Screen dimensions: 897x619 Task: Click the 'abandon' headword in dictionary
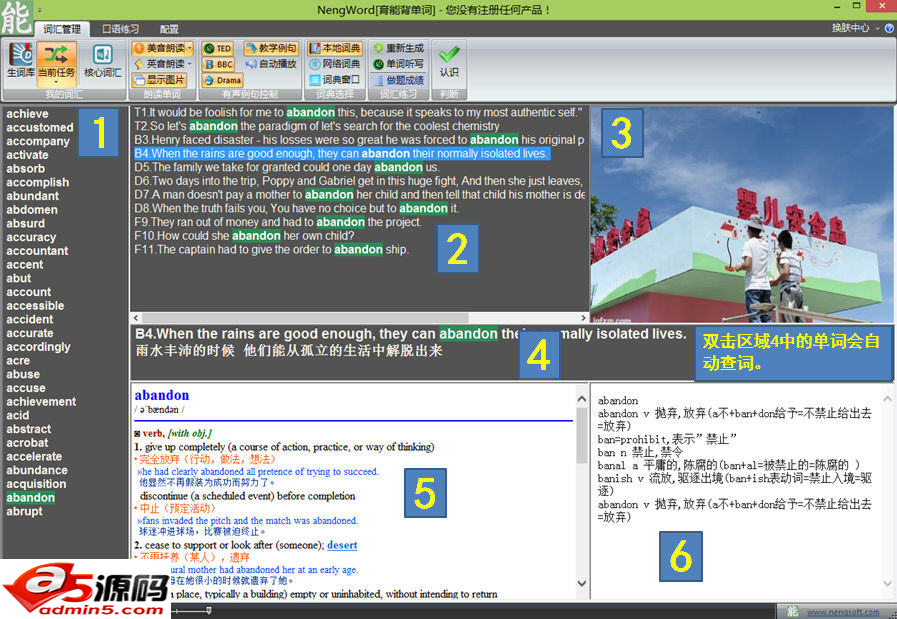(x=162, y=395)
